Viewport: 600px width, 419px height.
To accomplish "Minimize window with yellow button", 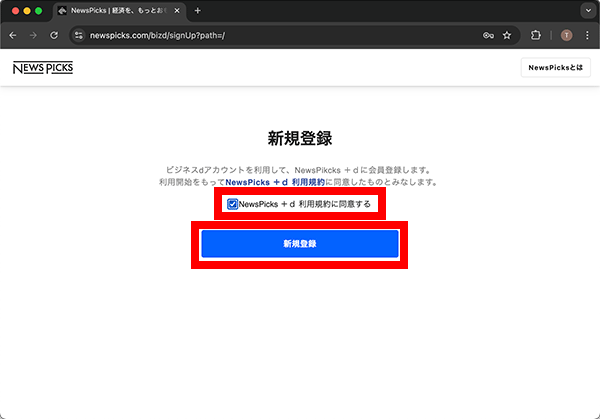I will (x=27, y=11).
